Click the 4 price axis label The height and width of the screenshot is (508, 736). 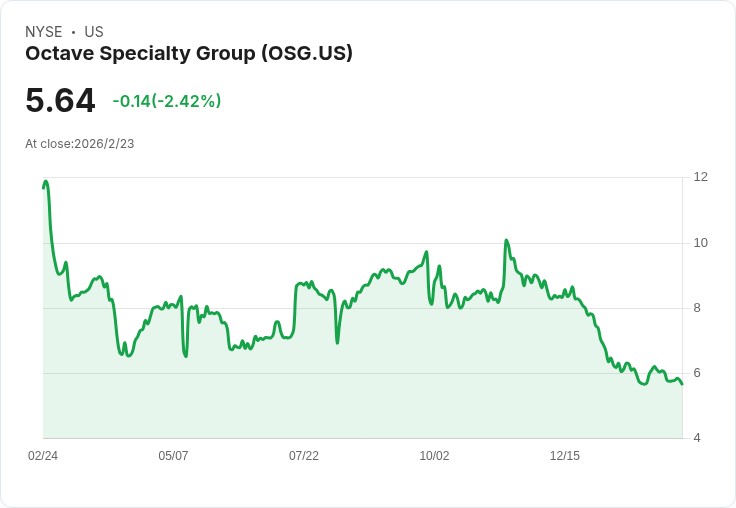point(698,438)
